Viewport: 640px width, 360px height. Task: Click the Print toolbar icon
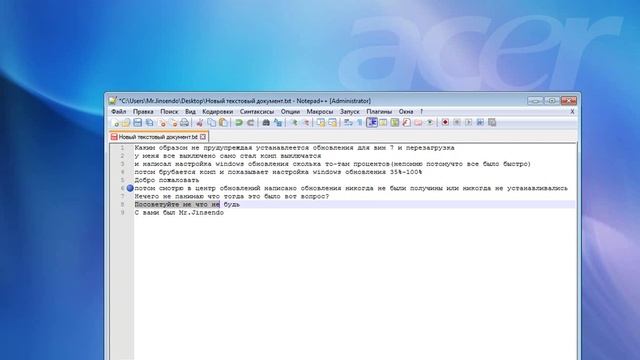point(184,122)
